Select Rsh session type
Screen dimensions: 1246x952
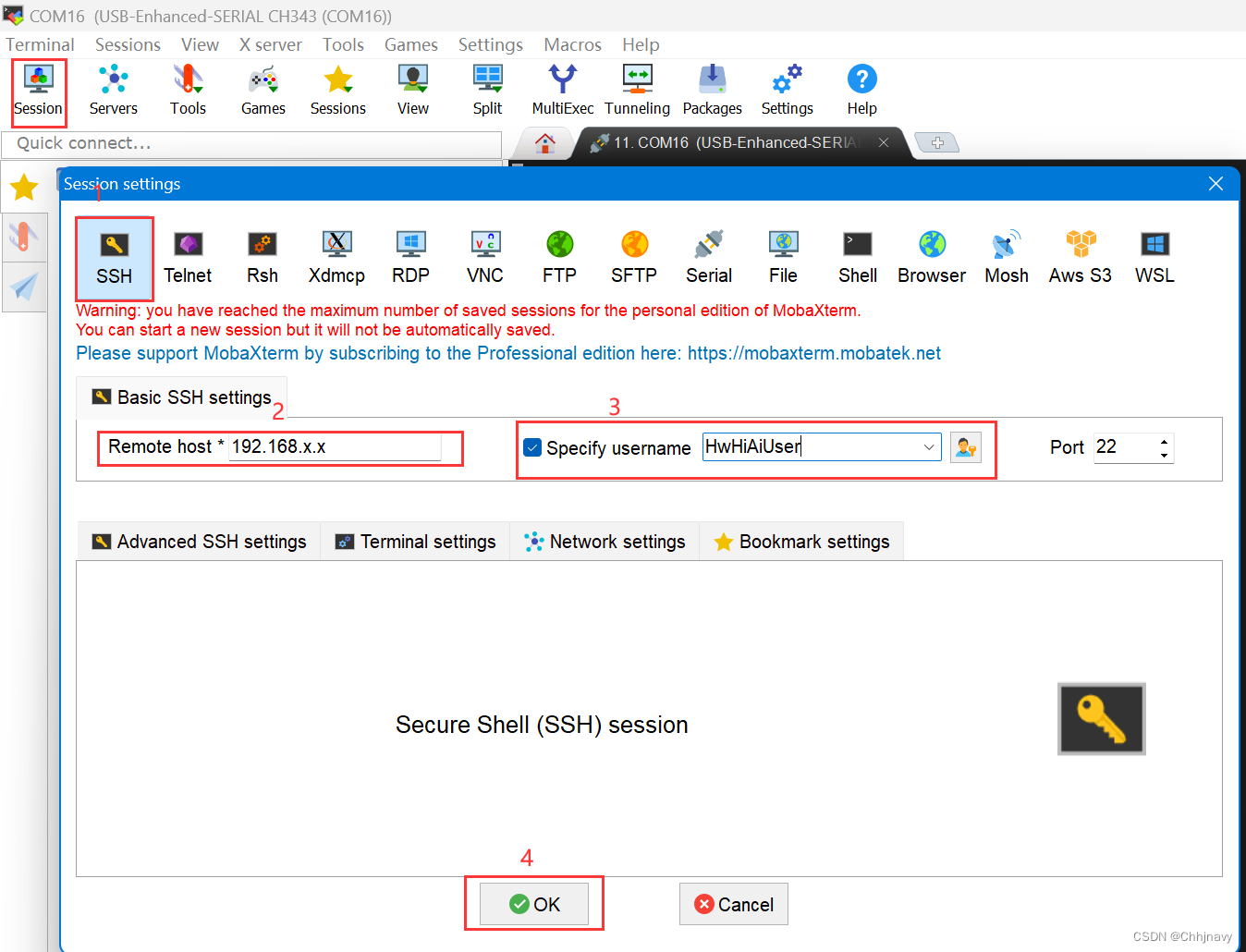(x=263, y=259)
